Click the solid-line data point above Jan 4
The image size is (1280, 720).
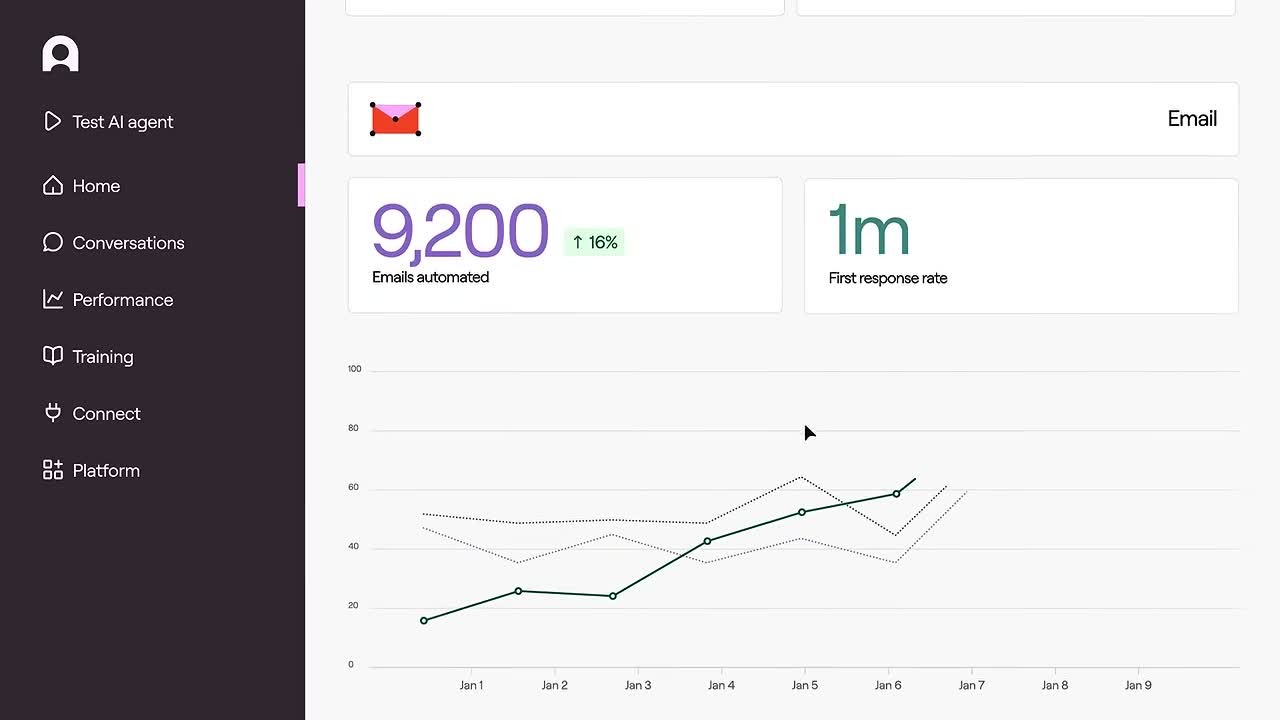[x=708, y=541]
